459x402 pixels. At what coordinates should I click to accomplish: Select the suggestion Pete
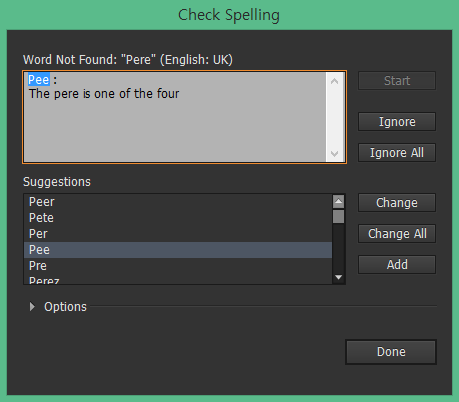tap(178, 218)
